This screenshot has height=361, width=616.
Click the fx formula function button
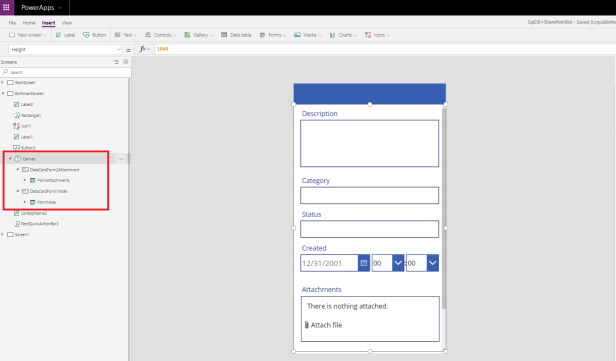tap(144, 49)
